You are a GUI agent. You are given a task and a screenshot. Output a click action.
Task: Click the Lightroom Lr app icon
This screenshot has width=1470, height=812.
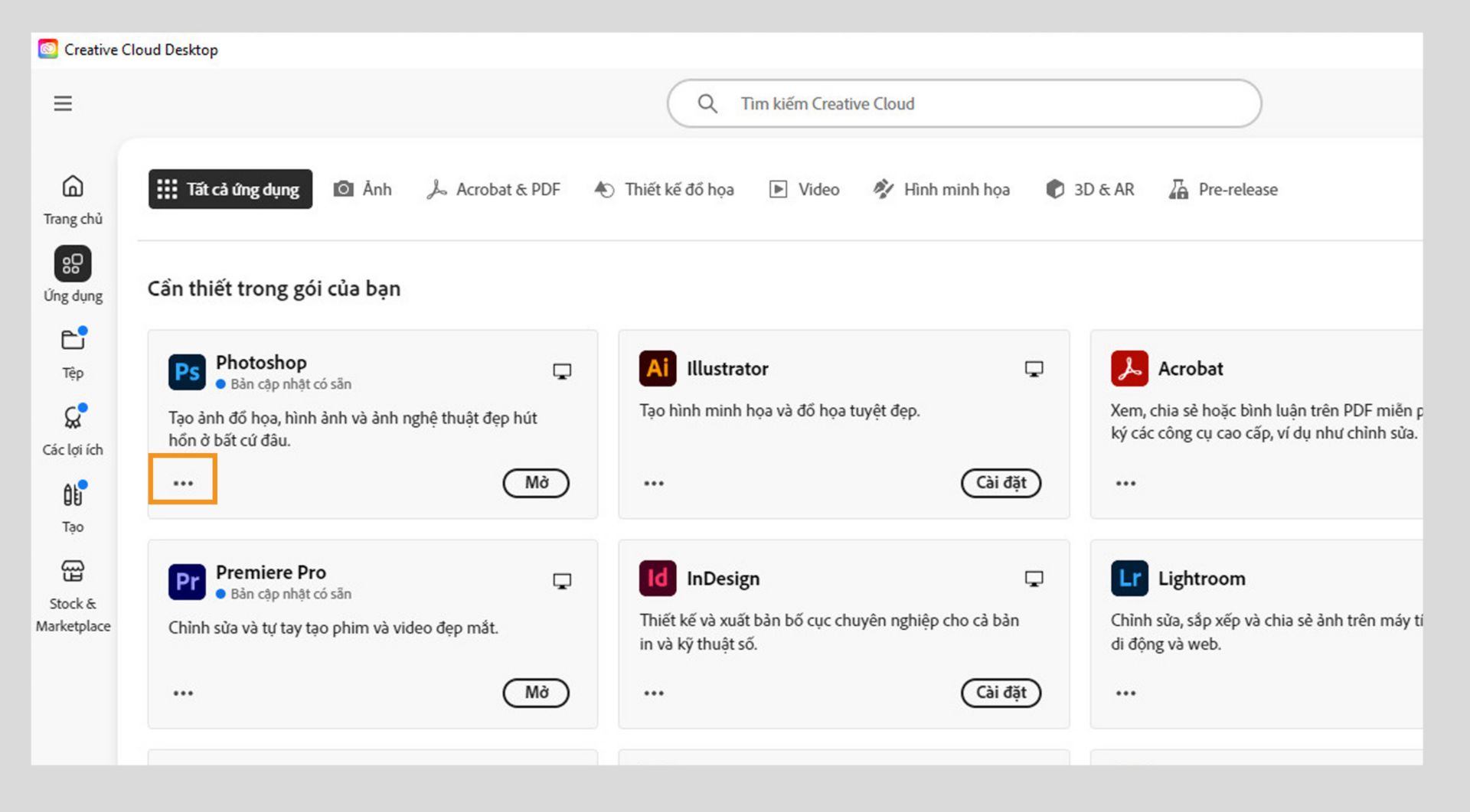pyautogui.click(x=1129, y=579)
